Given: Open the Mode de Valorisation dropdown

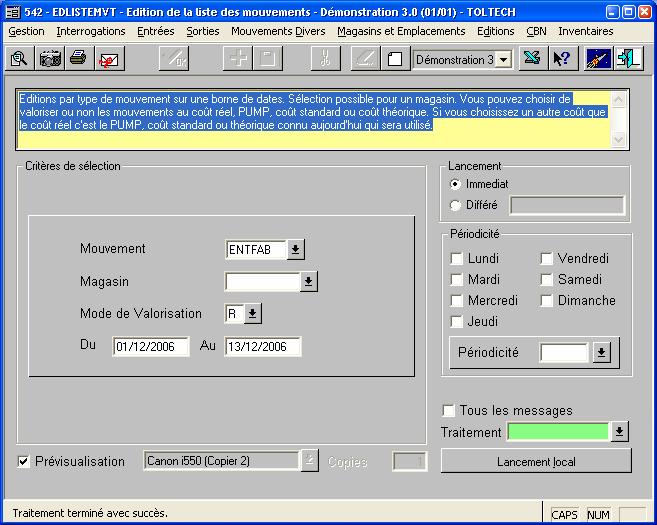Looking at the screenshot, I should coord(252,314).
